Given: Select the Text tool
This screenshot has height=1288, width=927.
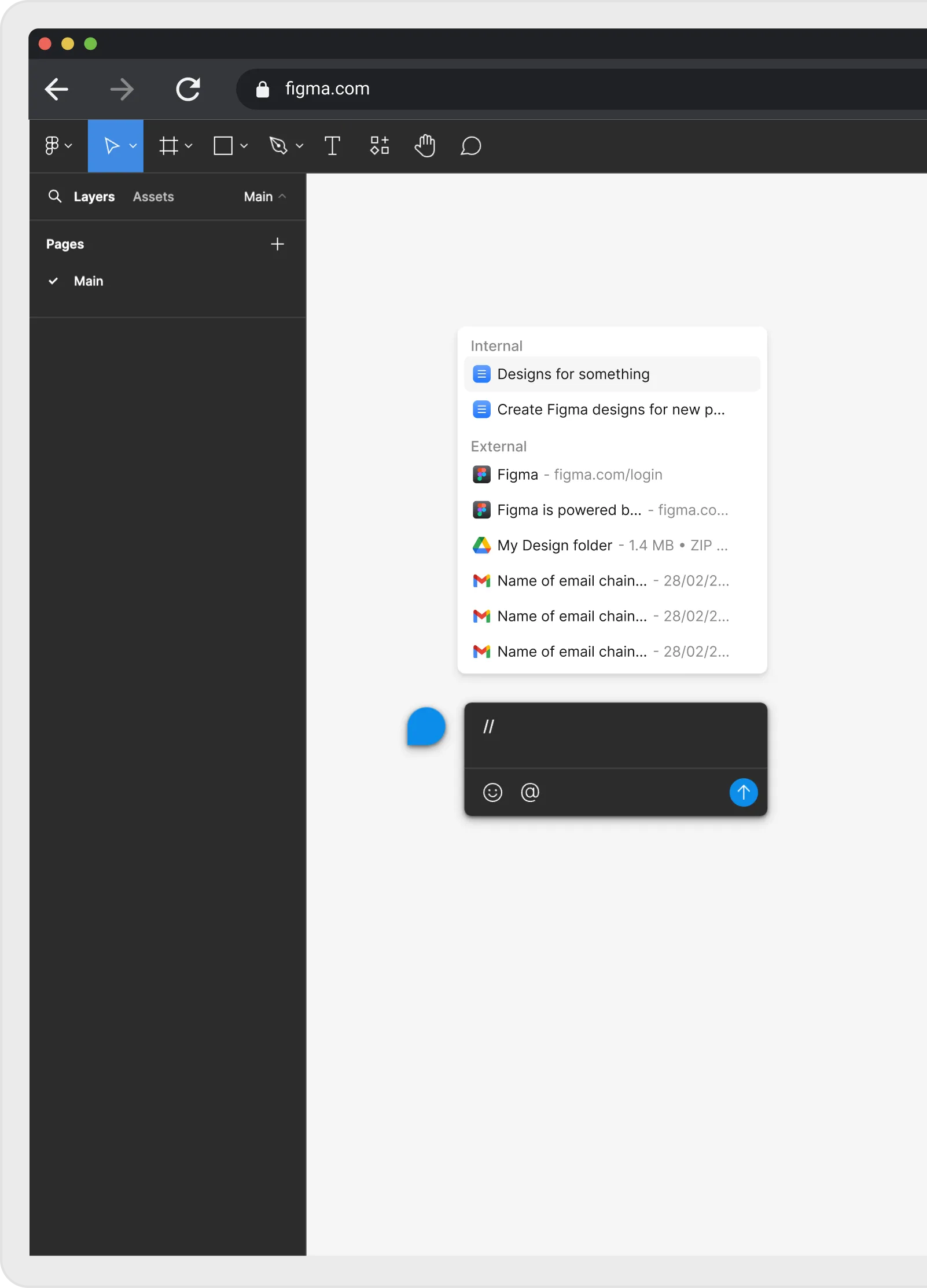Looking at the screenshot, I should (x=332, y=146).
